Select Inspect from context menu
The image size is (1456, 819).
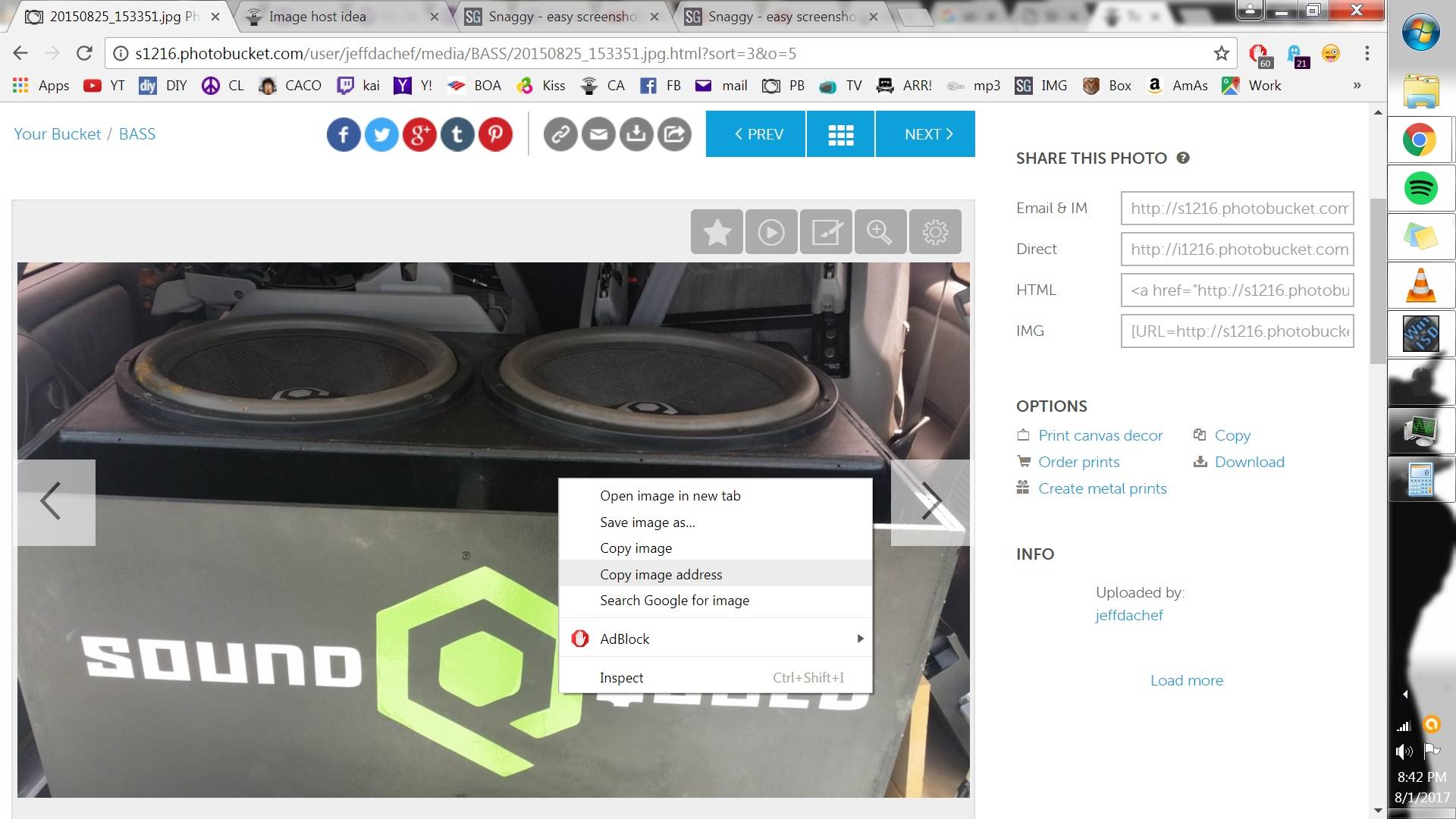(715, 677)
